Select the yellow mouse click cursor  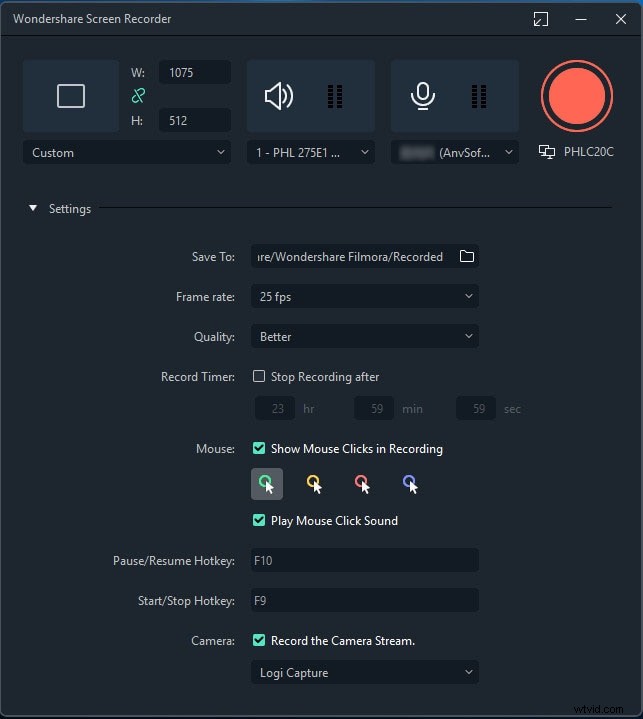coord(314,484)
